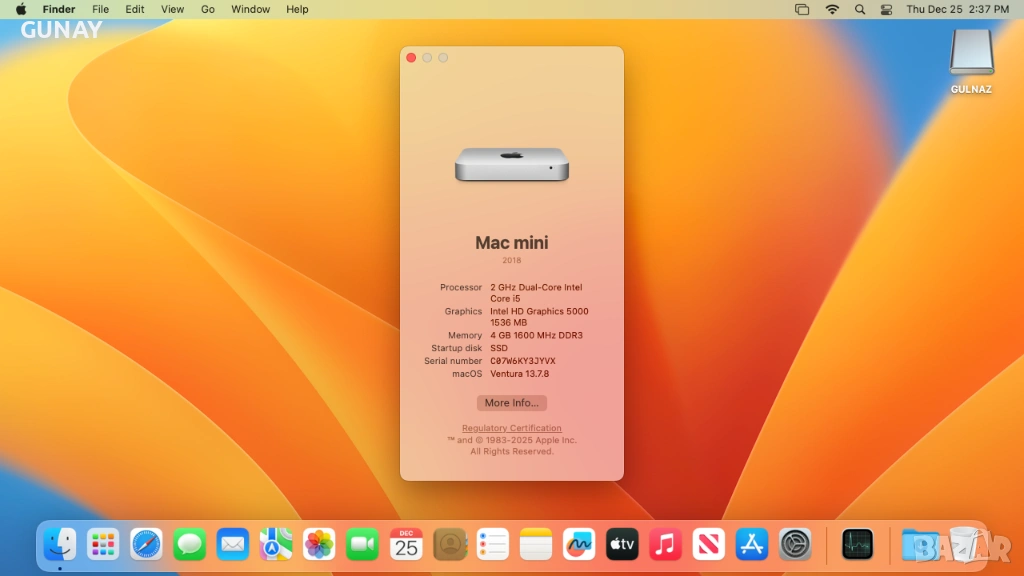Click the Wi-Fi status icon
This screenshot has height=576, width=1024.
(x=832, y=9)
